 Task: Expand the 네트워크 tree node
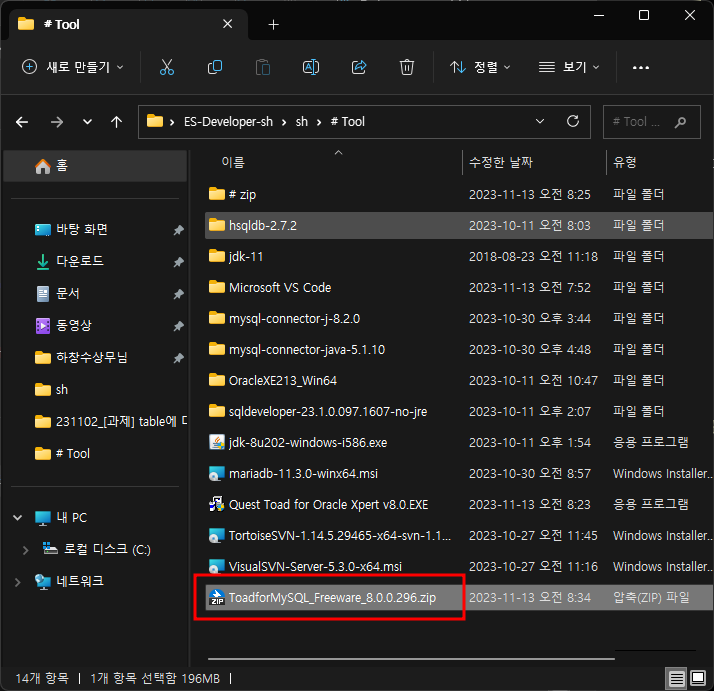(18, 582)
